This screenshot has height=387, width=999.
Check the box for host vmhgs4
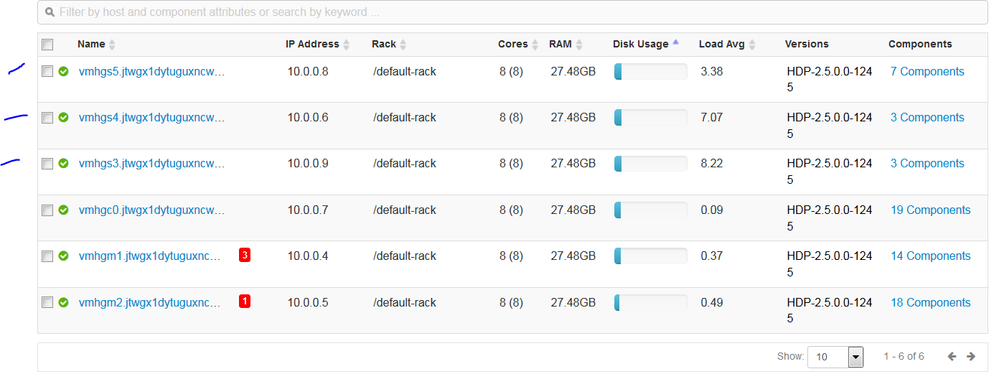tap(47, 117)
